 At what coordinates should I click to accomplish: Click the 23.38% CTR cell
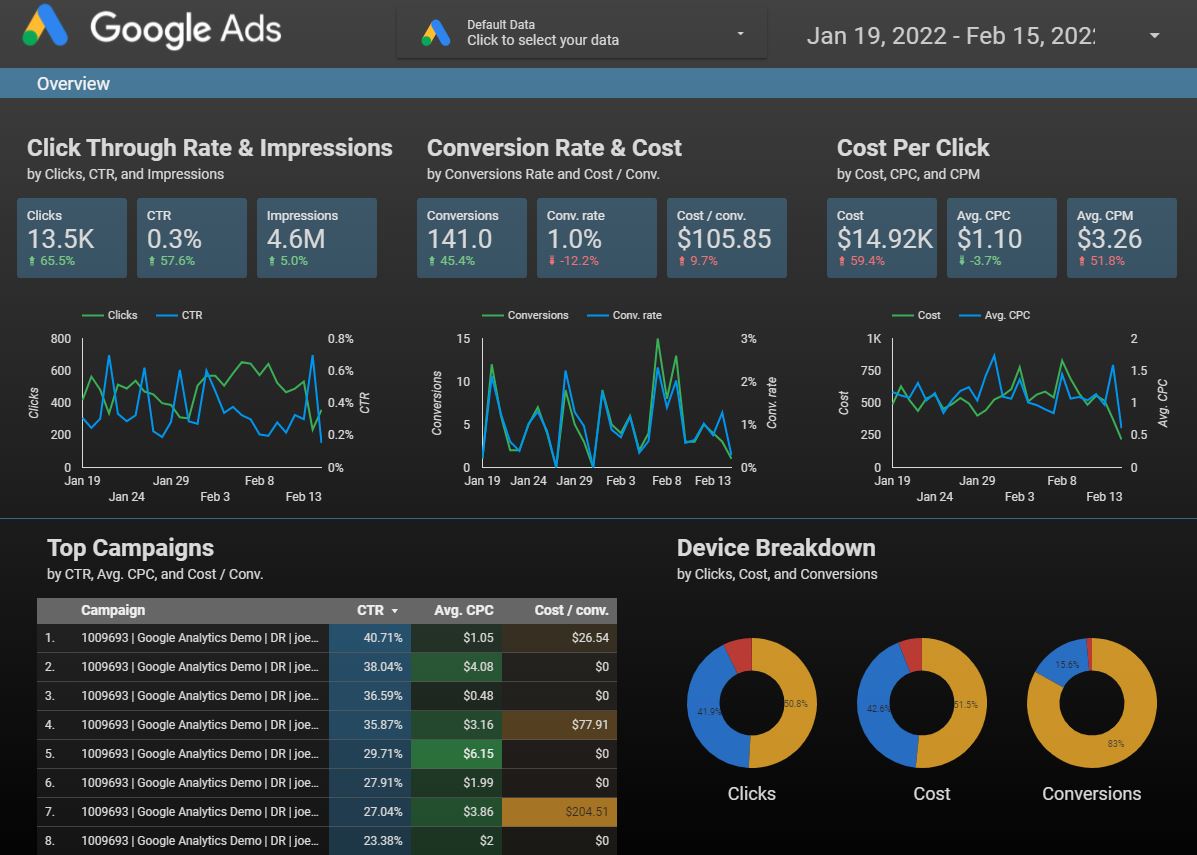click(x=370, y=840)
